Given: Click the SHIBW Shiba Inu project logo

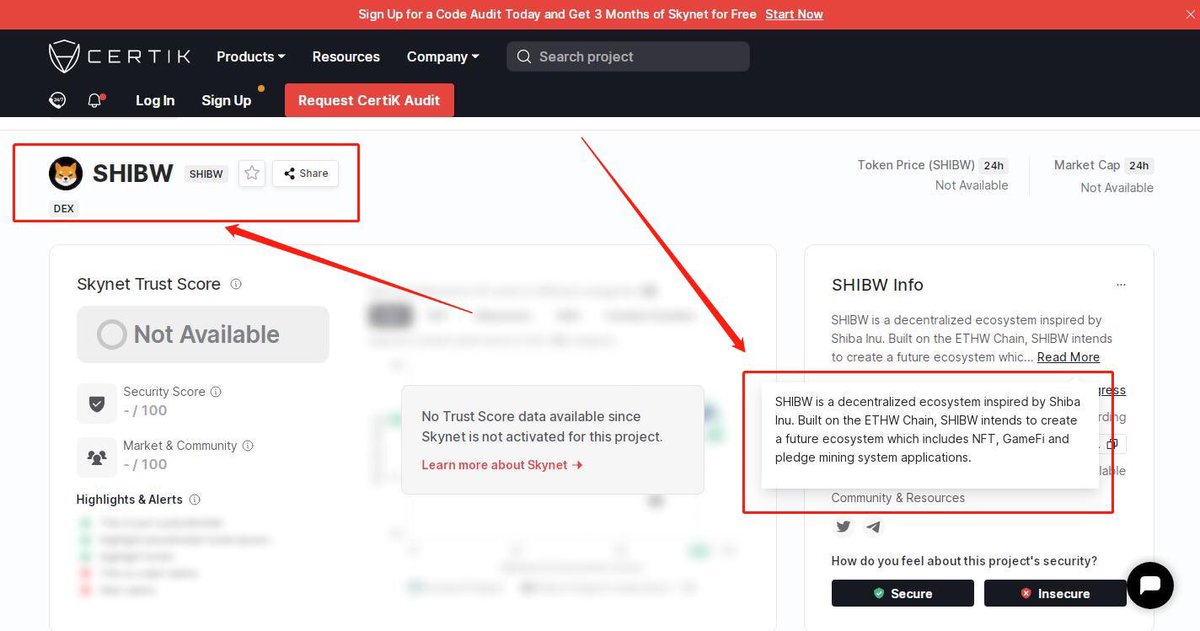Looking at the screenshot, I should (x=66, y=173).
